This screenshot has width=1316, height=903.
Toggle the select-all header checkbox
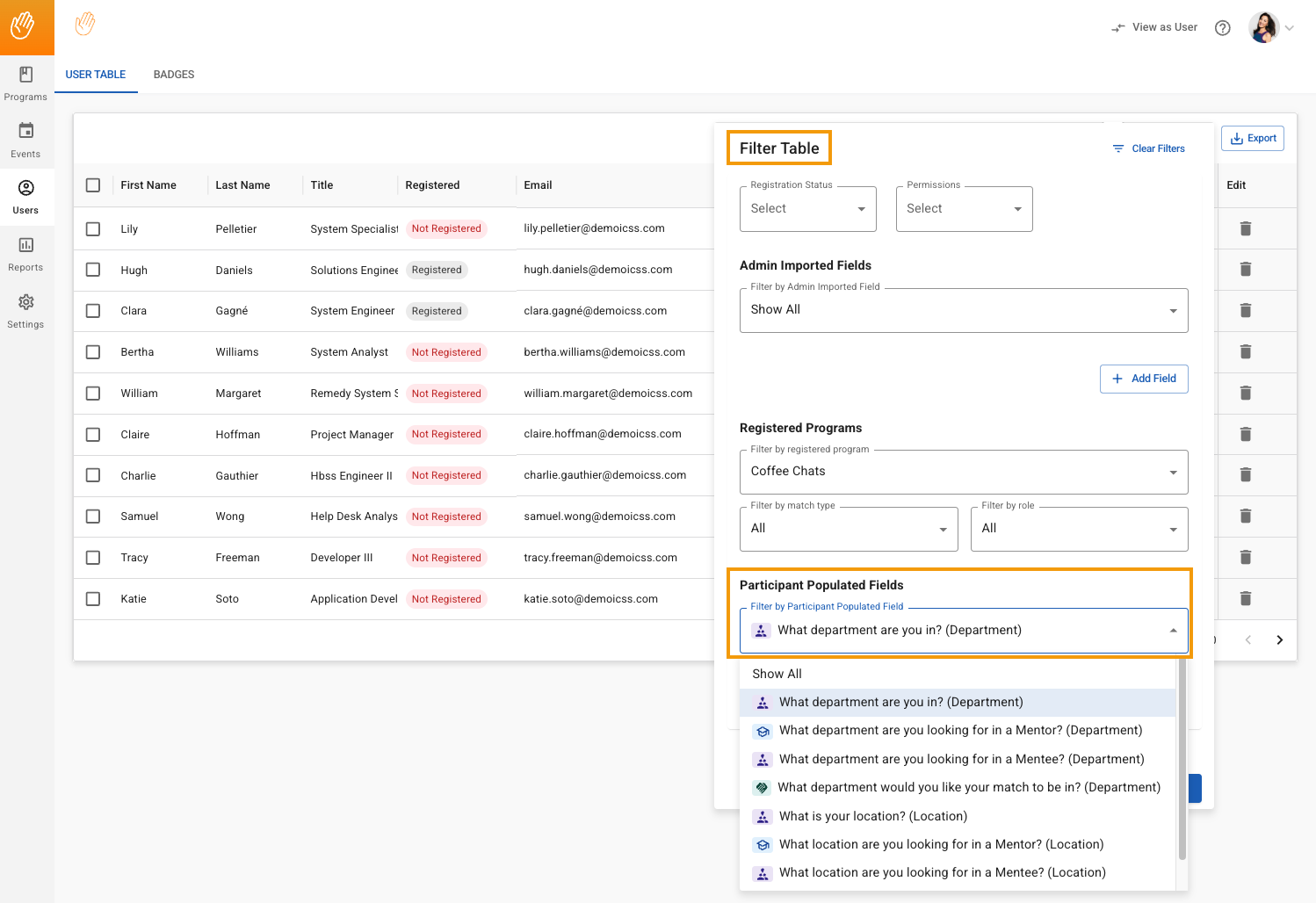(x=93, y=185)
